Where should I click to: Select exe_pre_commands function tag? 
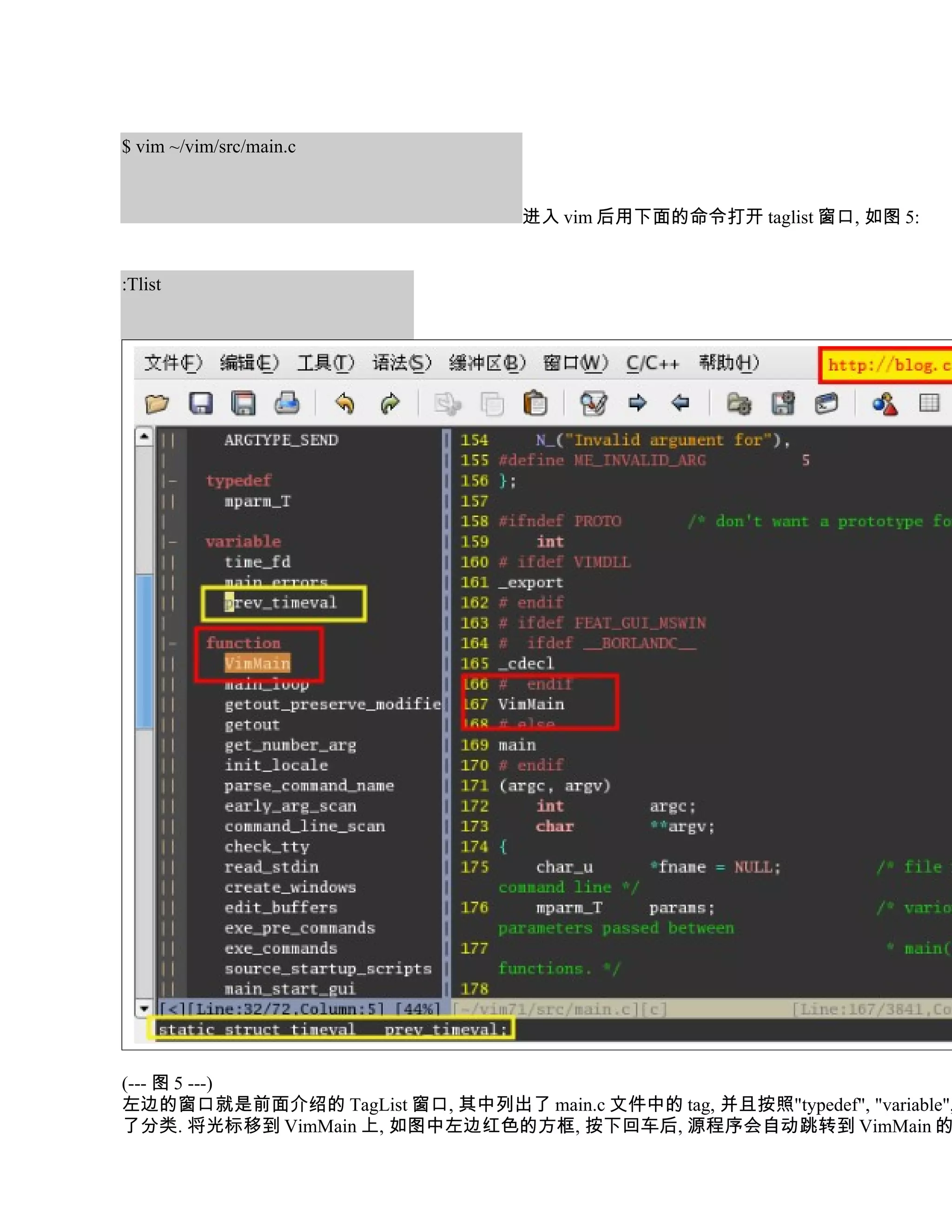coord(299,928)
